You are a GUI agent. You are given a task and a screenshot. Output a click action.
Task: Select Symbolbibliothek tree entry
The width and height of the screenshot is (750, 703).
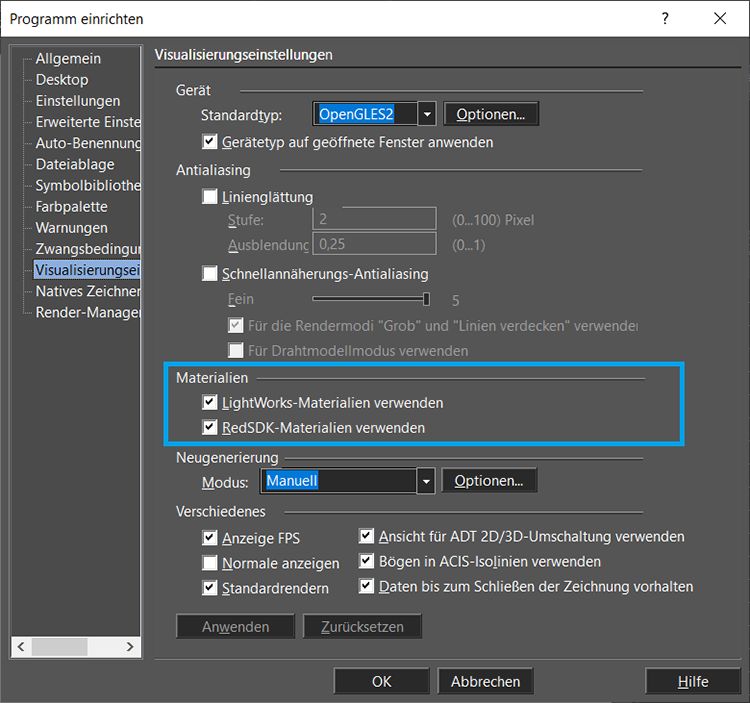[88, 186]
